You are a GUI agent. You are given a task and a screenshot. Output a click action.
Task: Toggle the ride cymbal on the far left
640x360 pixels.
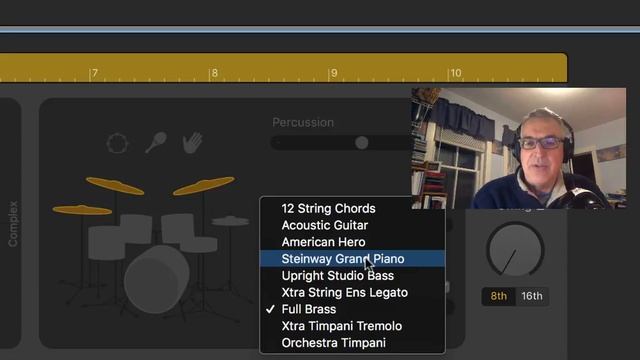point(82,210)
